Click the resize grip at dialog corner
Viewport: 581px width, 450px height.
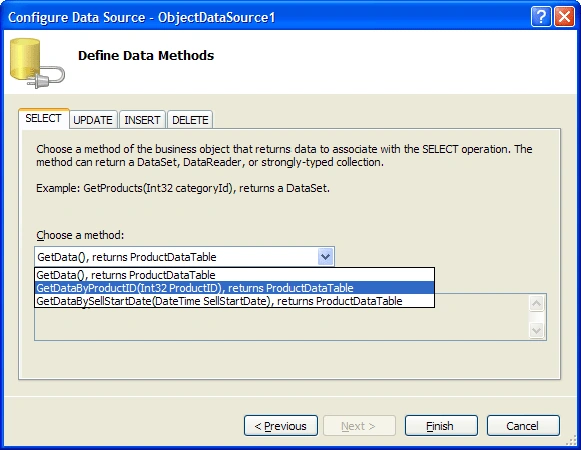(571, 440)
